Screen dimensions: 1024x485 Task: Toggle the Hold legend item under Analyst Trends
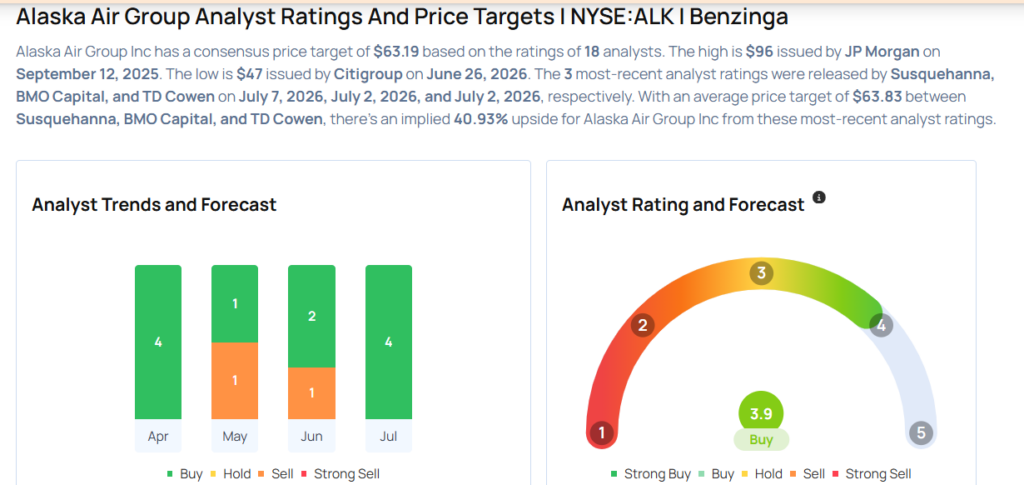point(231,474)
